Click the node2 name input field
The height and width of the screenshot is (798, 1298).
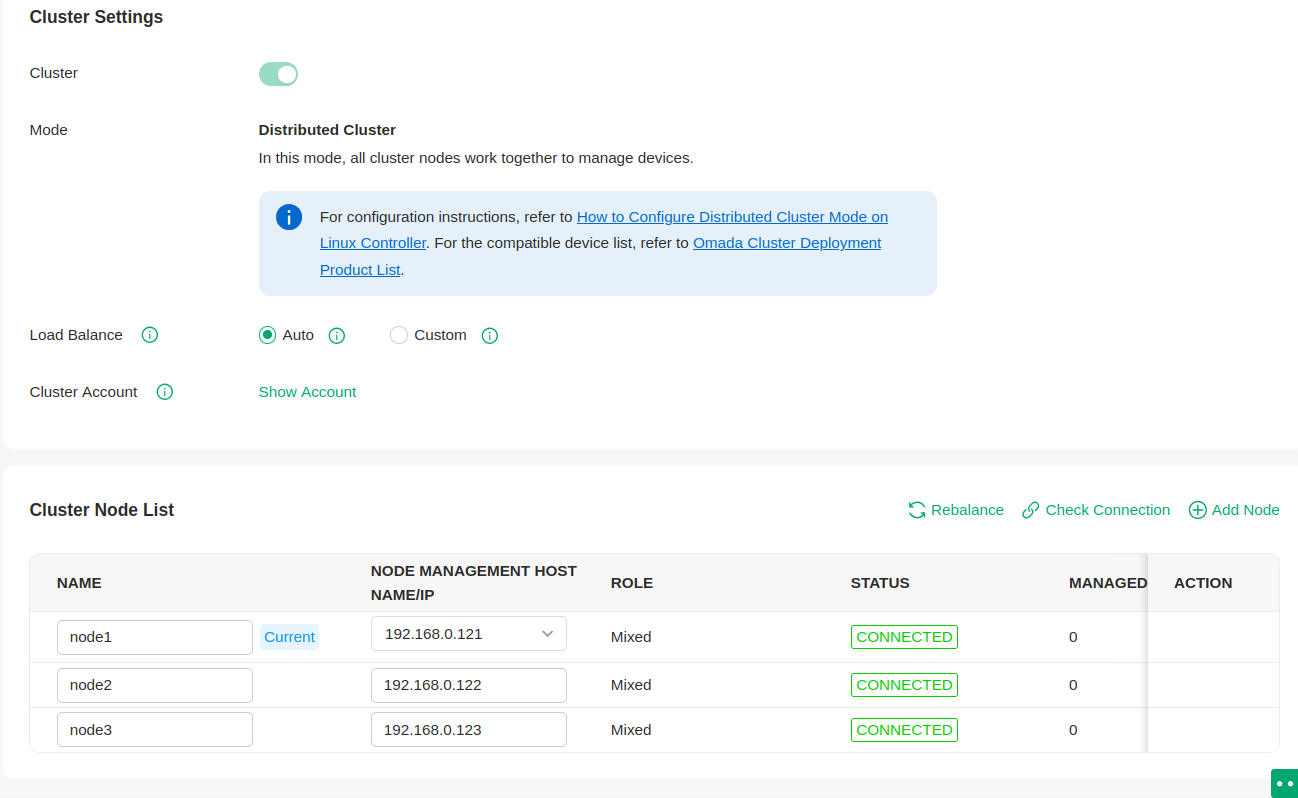click(155, 685)
